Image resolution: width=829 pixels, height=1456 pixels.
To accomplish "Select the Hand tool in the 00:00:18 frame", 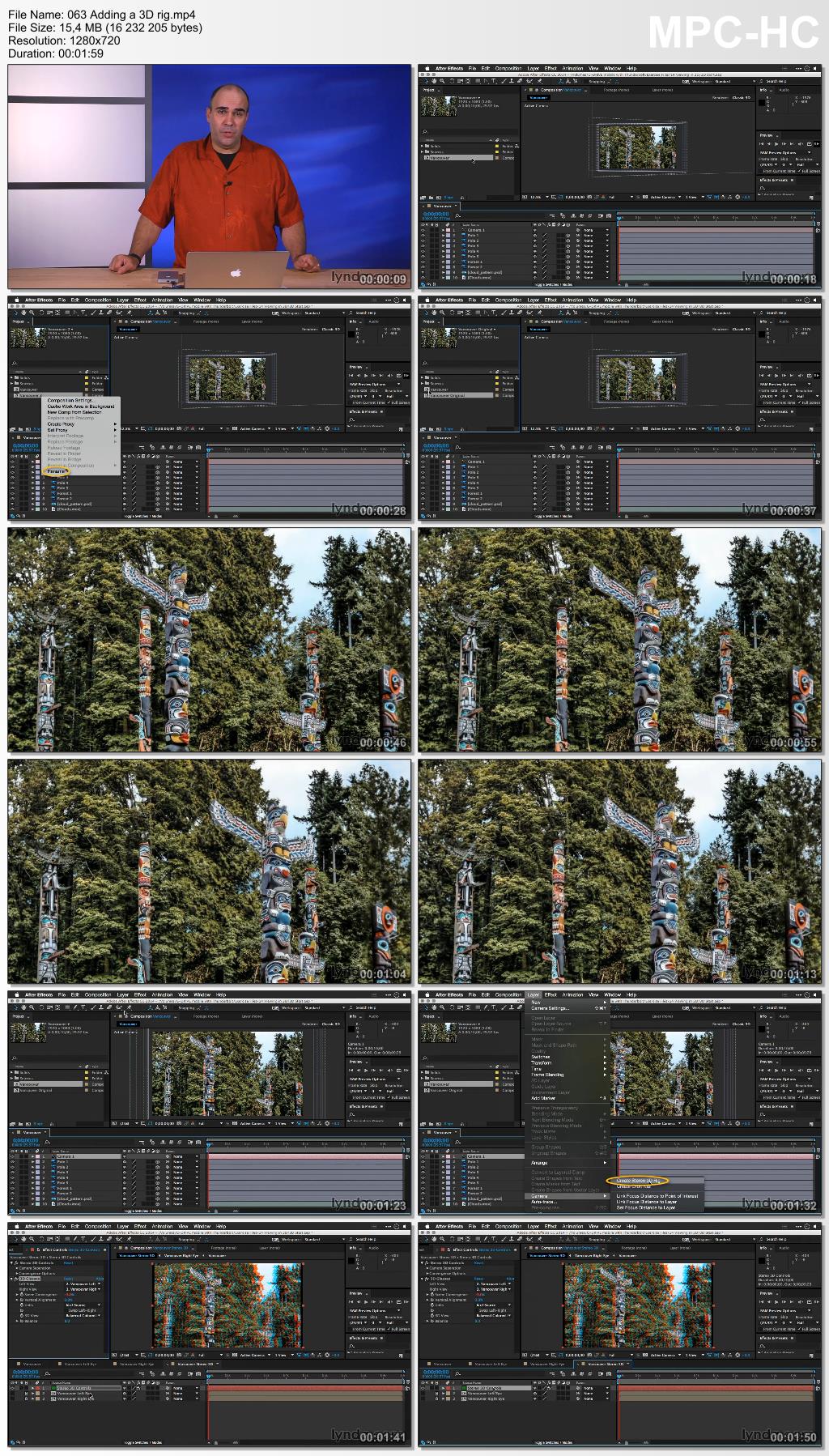I will pos(435,81).
